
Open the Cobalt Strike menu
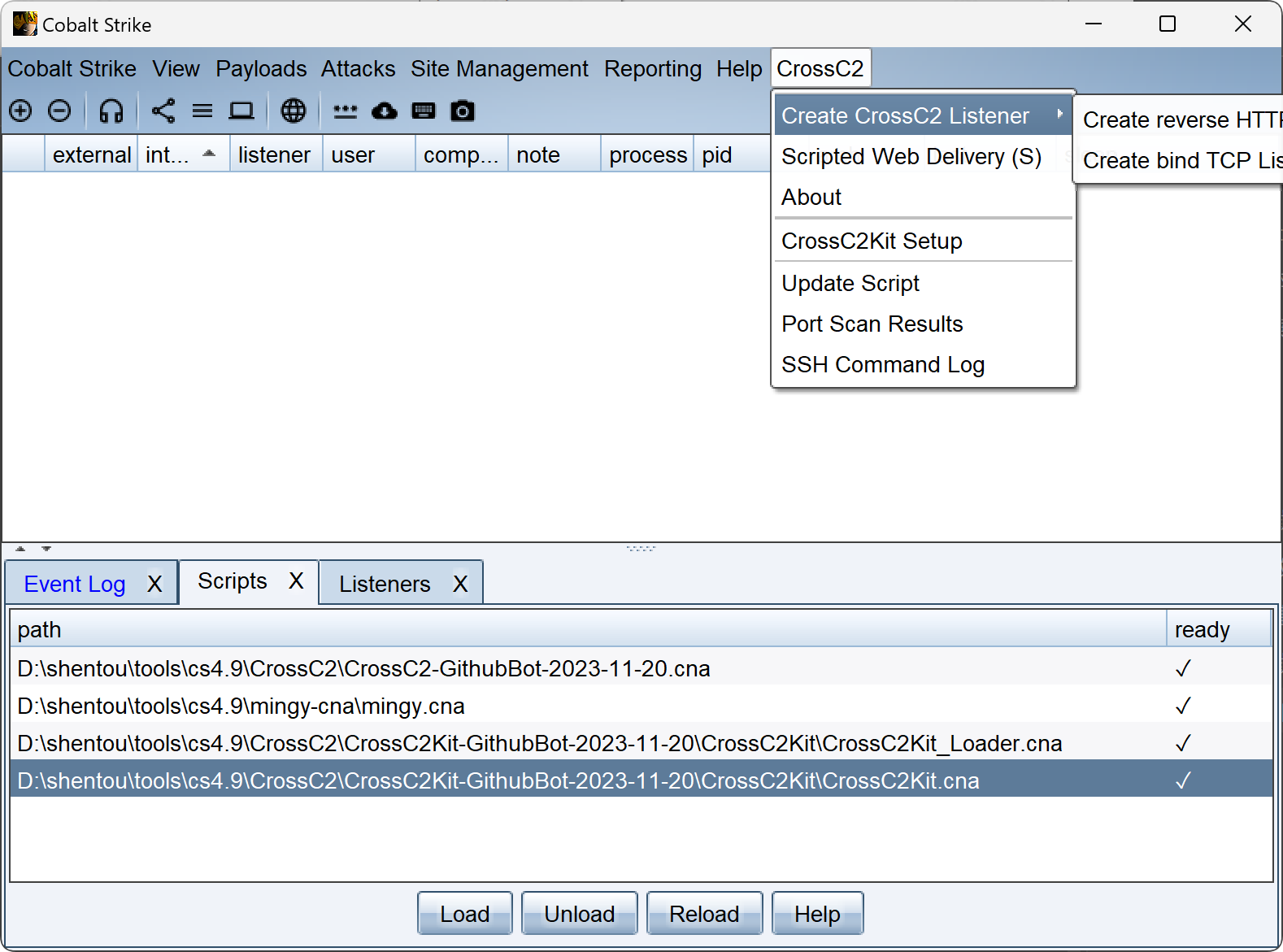(72, 68)
